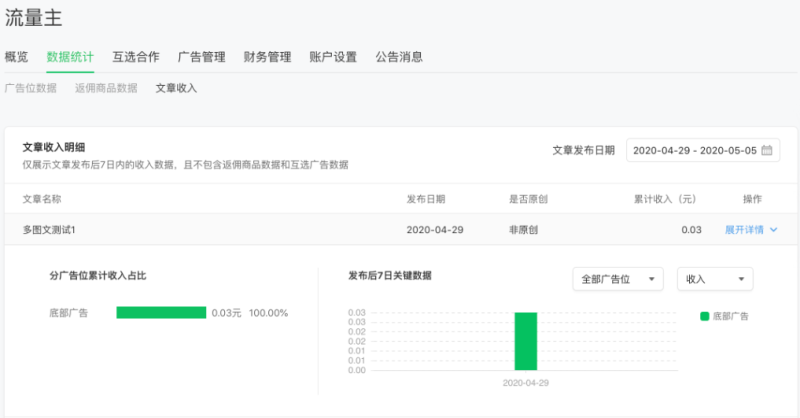Click the 发布后7日关键数据 heading
This screenshot has width=800, height=418.
click(x=390, y=276)
